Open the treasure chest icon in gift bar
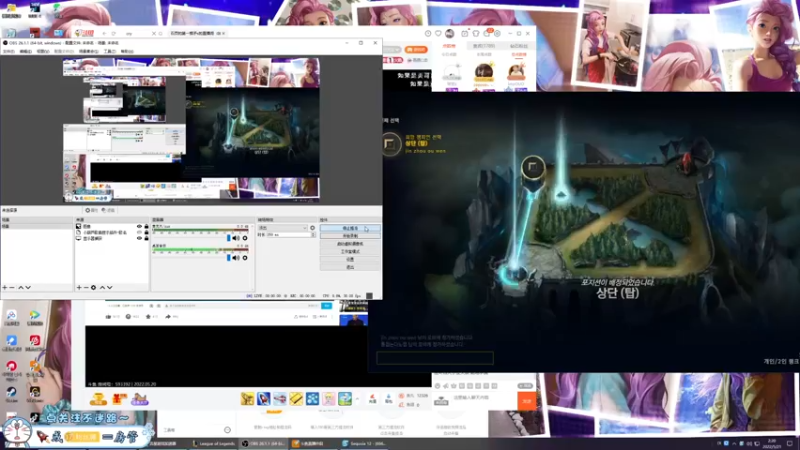The width and height of the screenshot is (800, 450). [98, 399]
